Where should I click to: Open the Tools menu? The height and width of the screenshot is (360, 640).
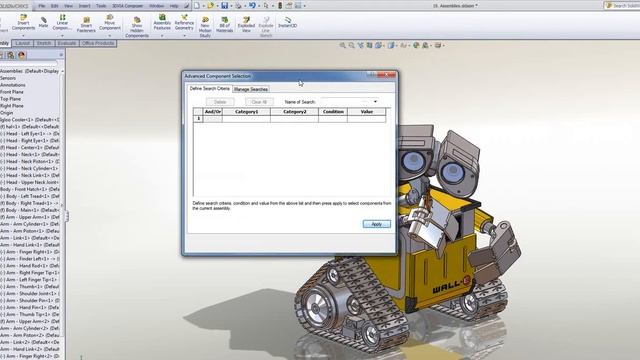click(101, 6)
